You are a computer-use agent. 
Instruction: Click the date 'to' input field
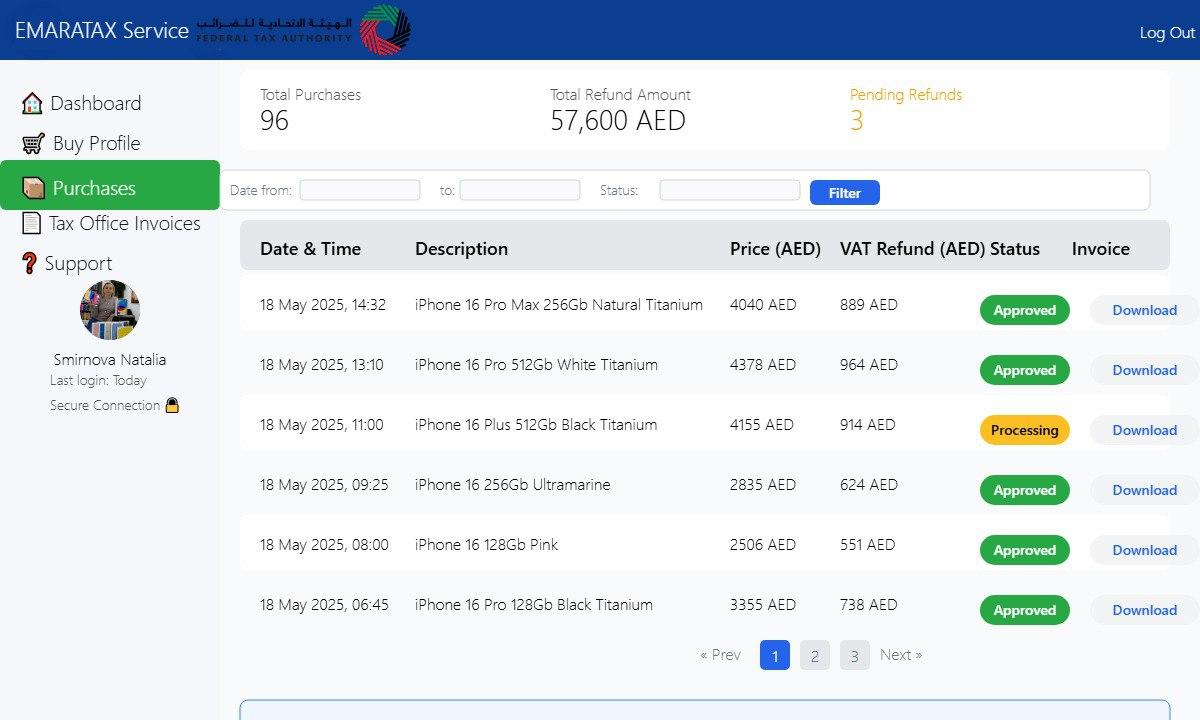coord(519,190)
